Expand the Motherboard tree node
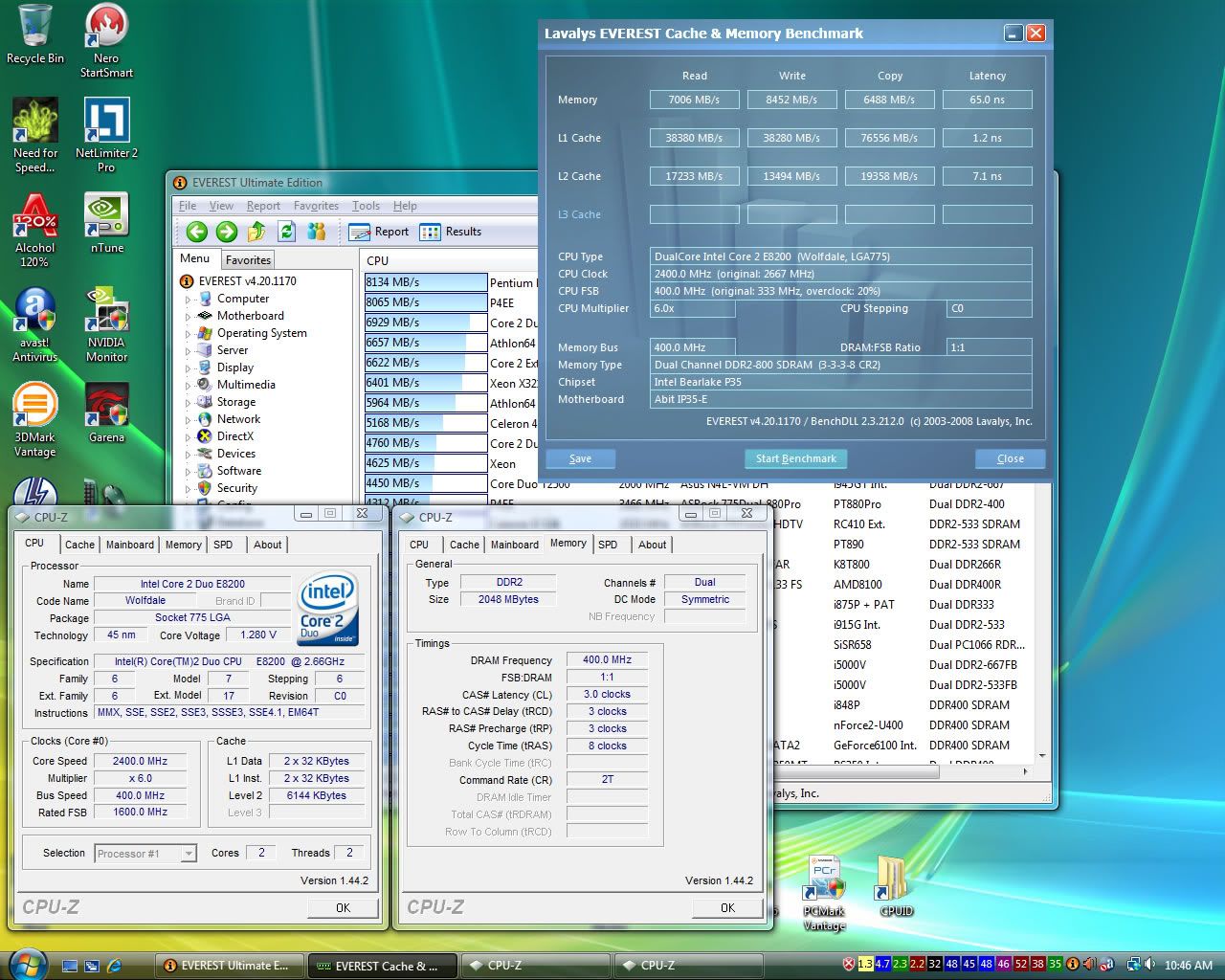The height and width of the screenshot is (980, 1225). click(x=188, y=317)
